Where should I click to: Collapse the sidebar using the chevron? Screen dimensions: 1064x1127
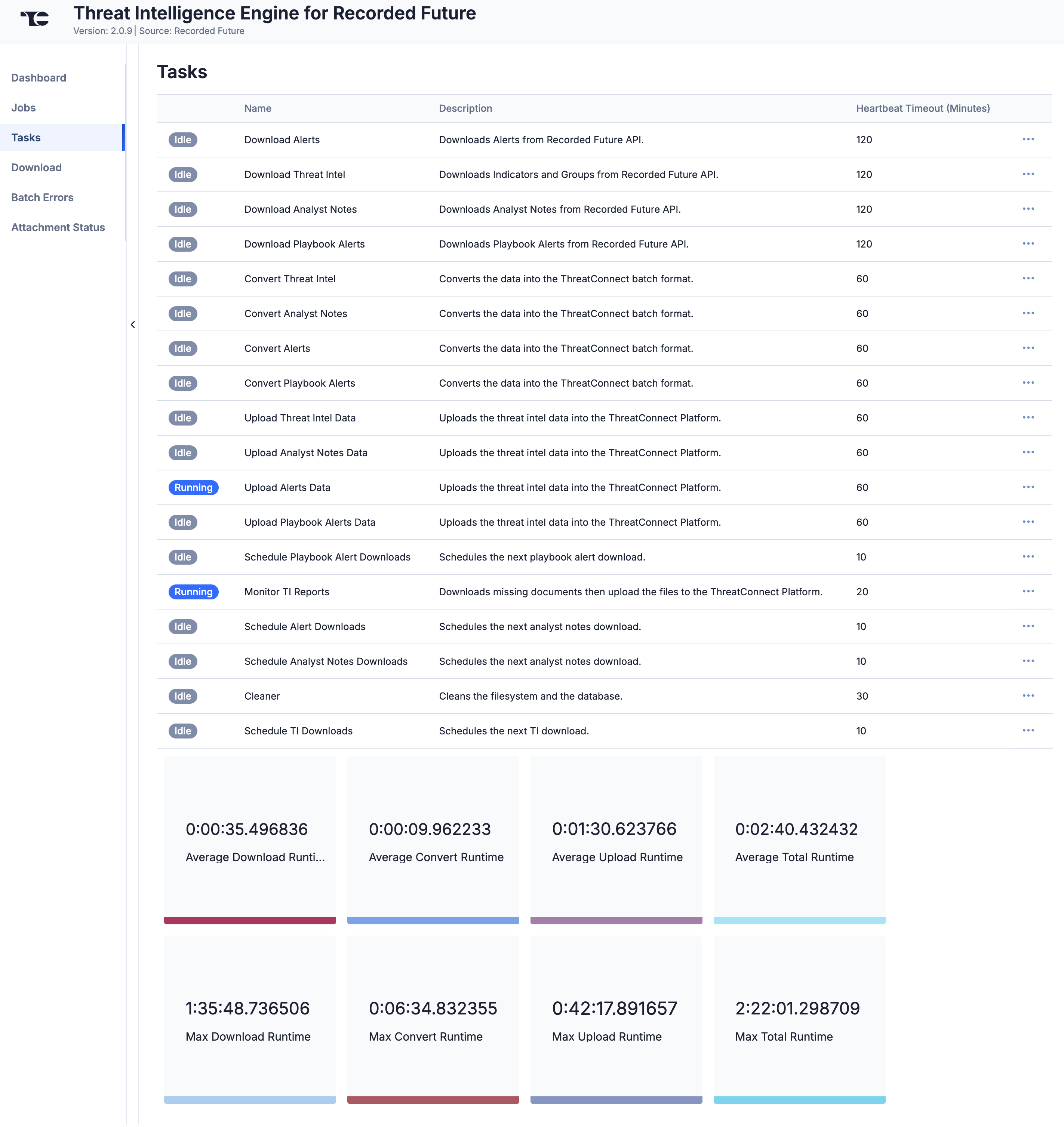(133, 325)
